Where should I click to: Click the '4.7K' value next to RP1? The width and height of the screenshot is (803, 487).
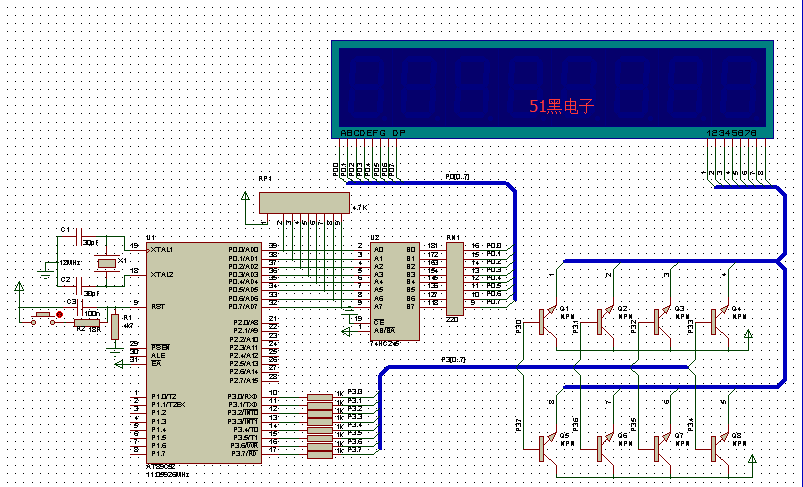(360, 208)
